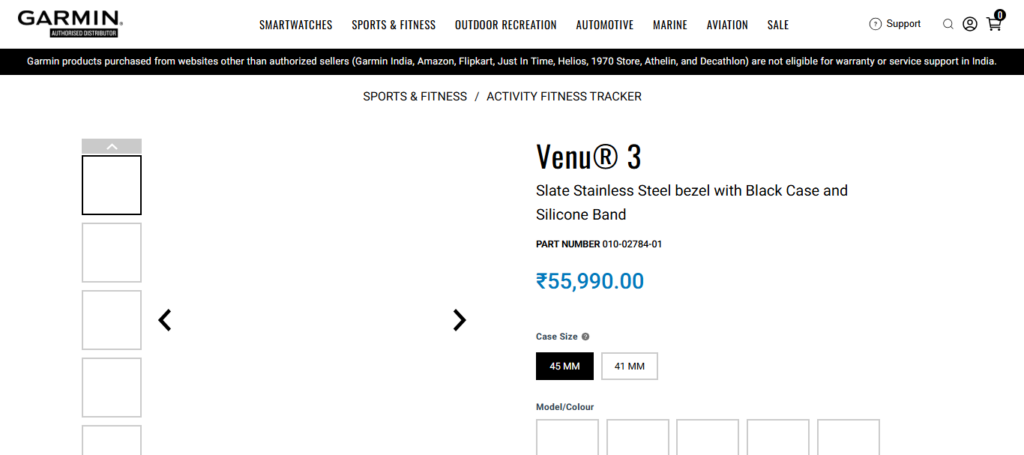Open the shopping cart icon
Image resolution: width=1024 pixels, height=455 pixels.
[x=994, y=23]
